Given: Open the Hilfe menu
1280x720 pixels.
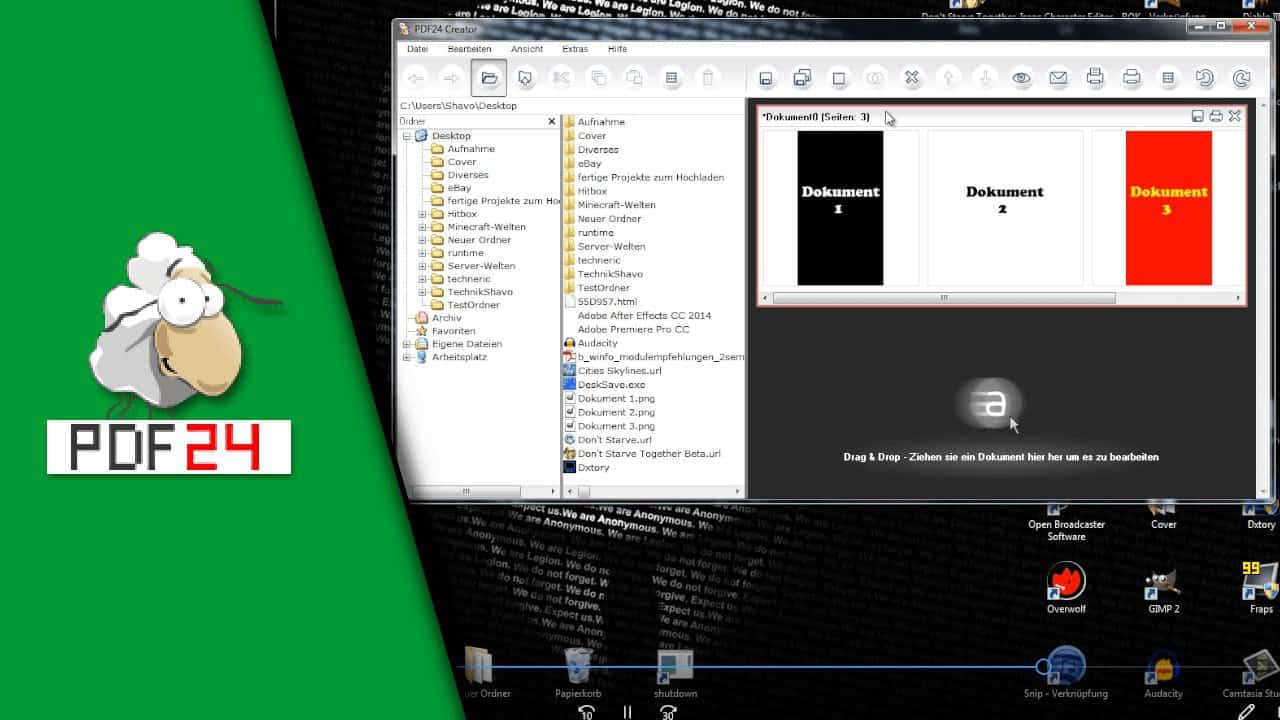Looking at the screenshot, I should 618,49.
